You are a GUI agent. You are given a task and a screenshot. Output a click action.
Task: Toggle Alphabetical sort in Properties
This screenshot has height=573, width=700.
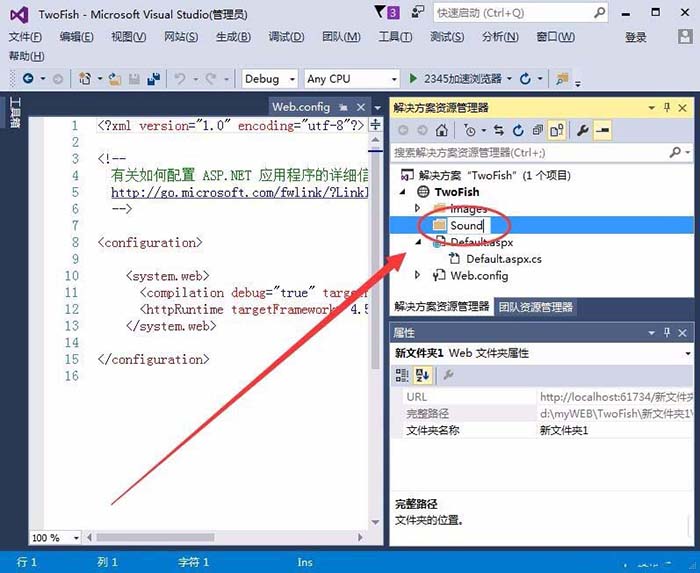click(x=422, y=375)
